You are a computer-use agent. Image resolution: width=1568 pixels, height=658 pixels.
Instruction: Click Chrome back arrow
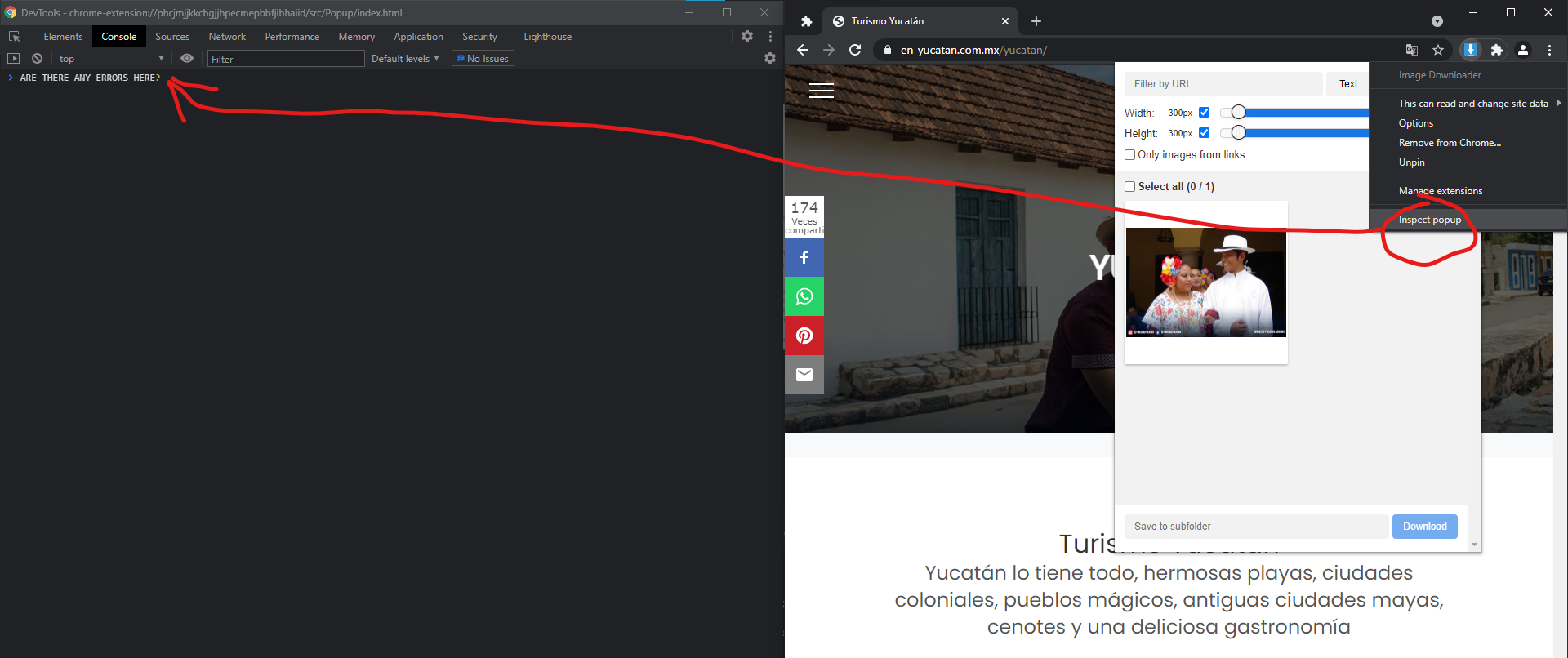point(803,50)
